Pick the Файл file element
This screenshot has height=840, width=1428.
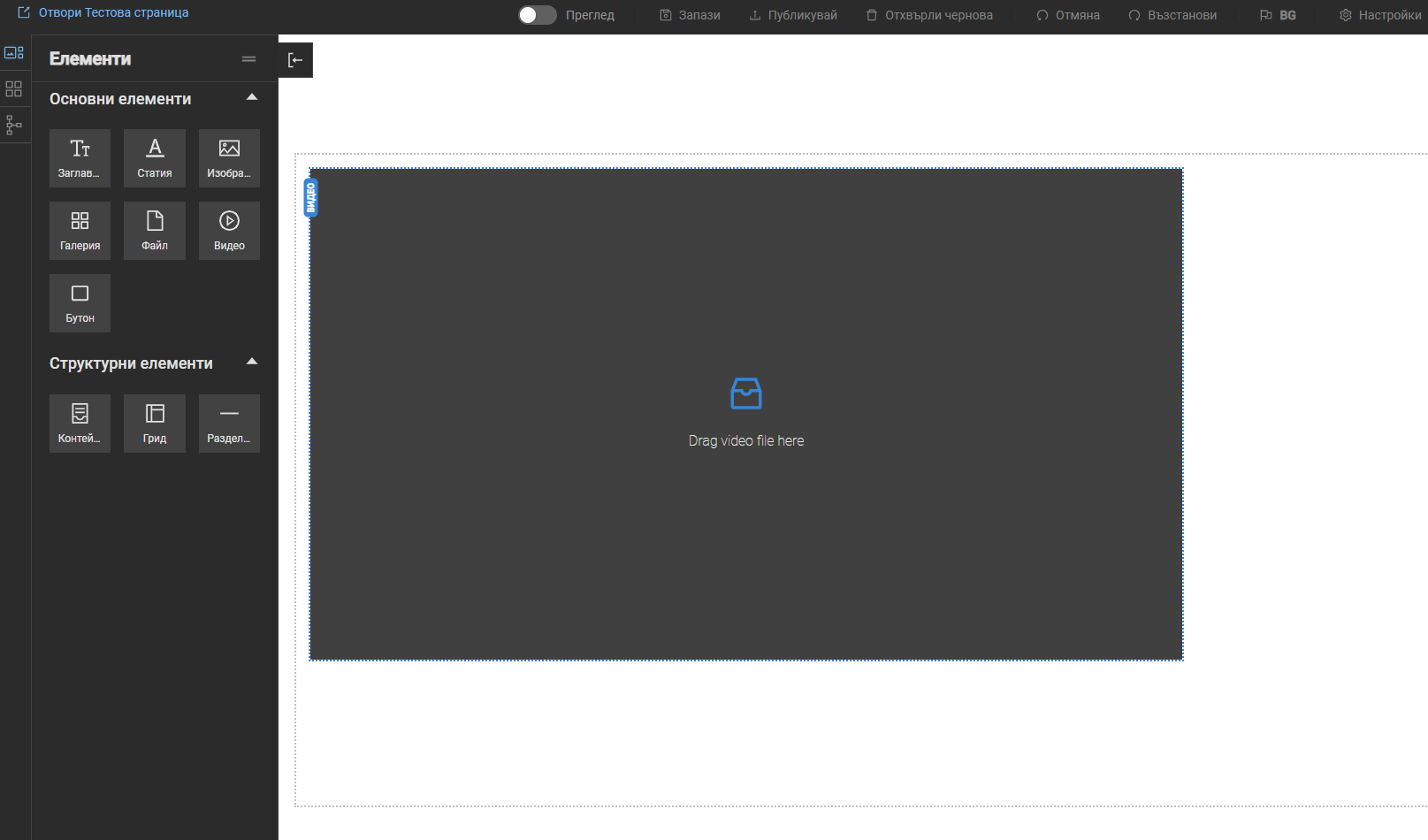[x=155, y=230]
